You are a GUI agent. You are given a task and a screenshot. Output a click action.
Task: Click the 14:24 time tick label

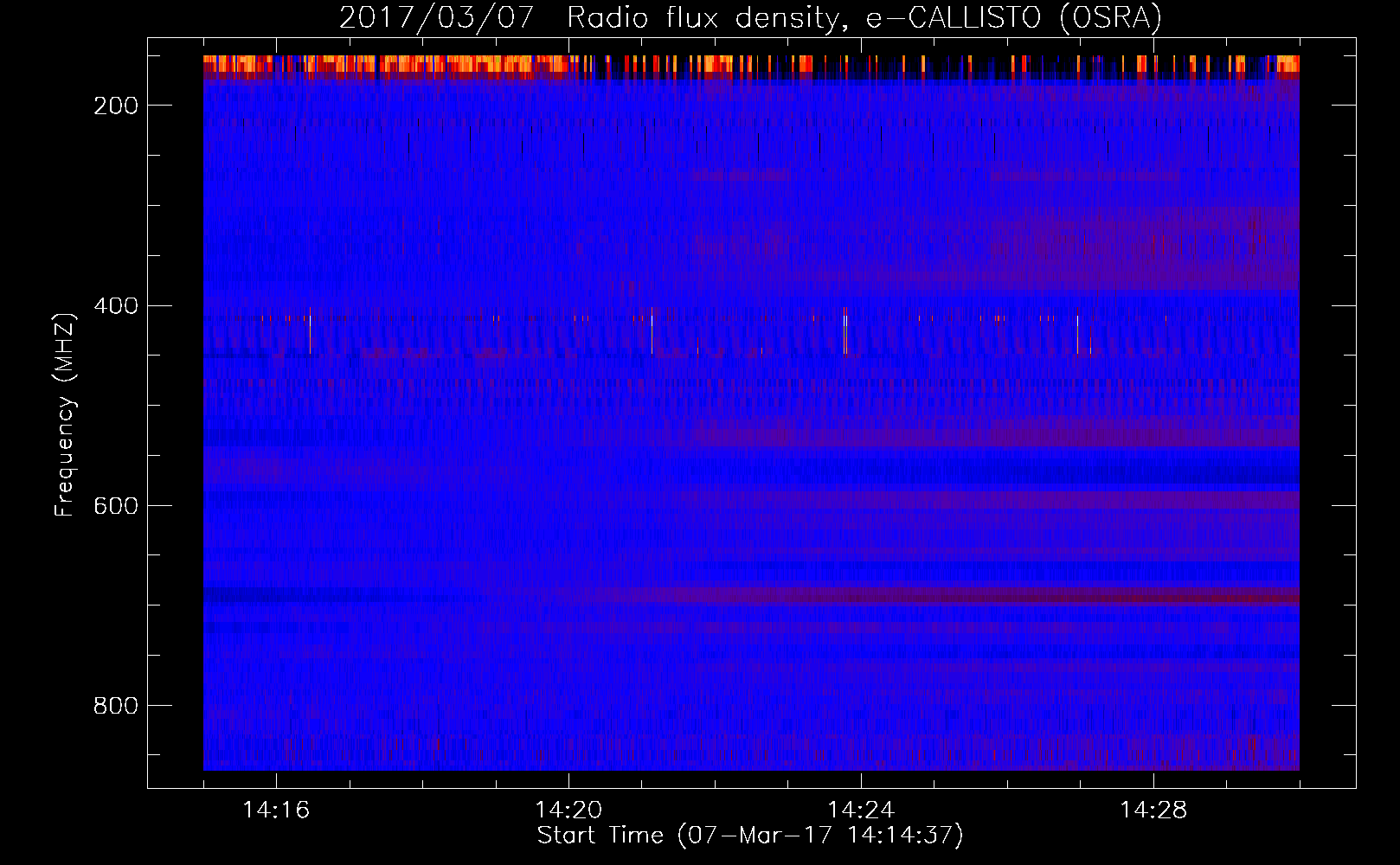(x=861, y=810)
